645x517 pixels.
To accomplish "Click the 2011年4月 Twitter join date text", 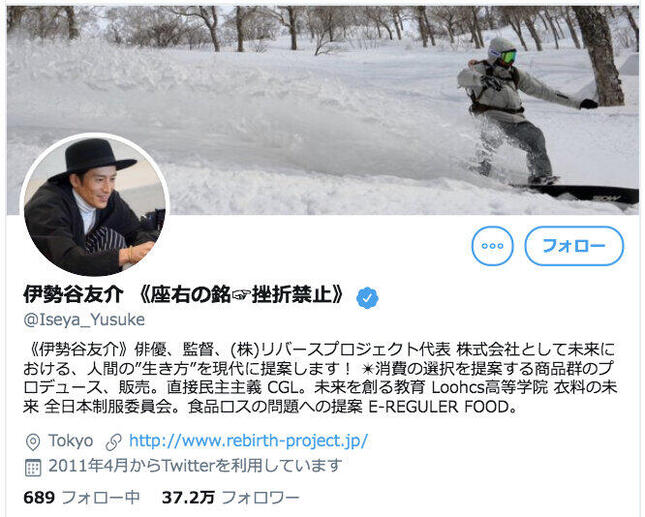I will click(x=195, y=466).
